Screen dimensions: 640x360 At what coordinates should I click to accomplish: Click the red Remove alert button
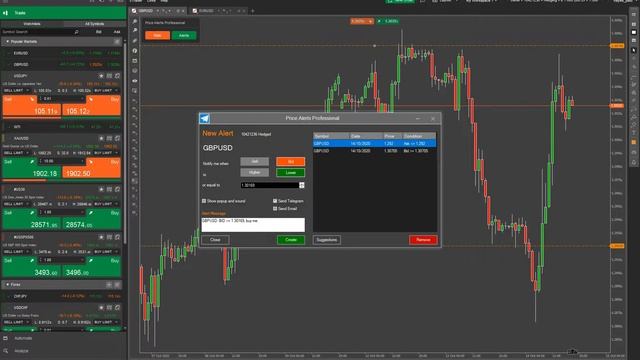pos(423,240)
